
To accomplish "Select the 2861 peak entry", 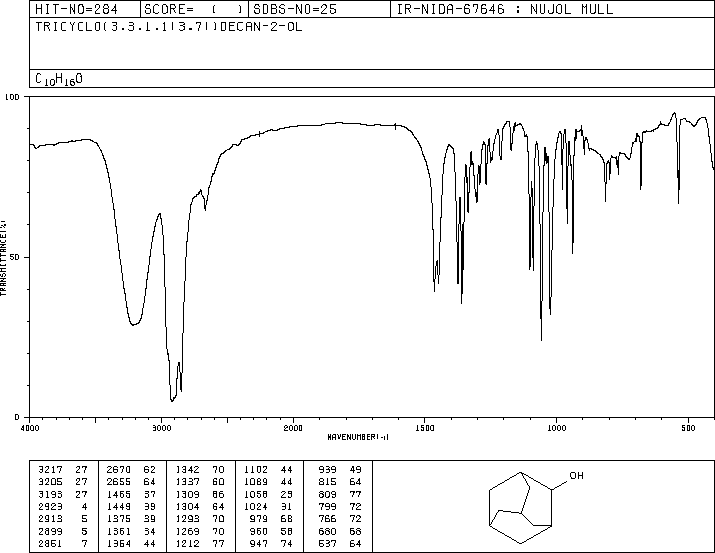I will [63, 543].
